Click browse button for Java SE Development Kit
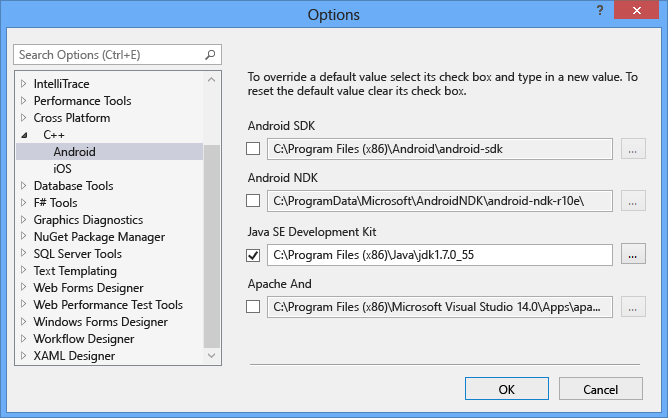The image size is (668, 418). pos(632,254)
